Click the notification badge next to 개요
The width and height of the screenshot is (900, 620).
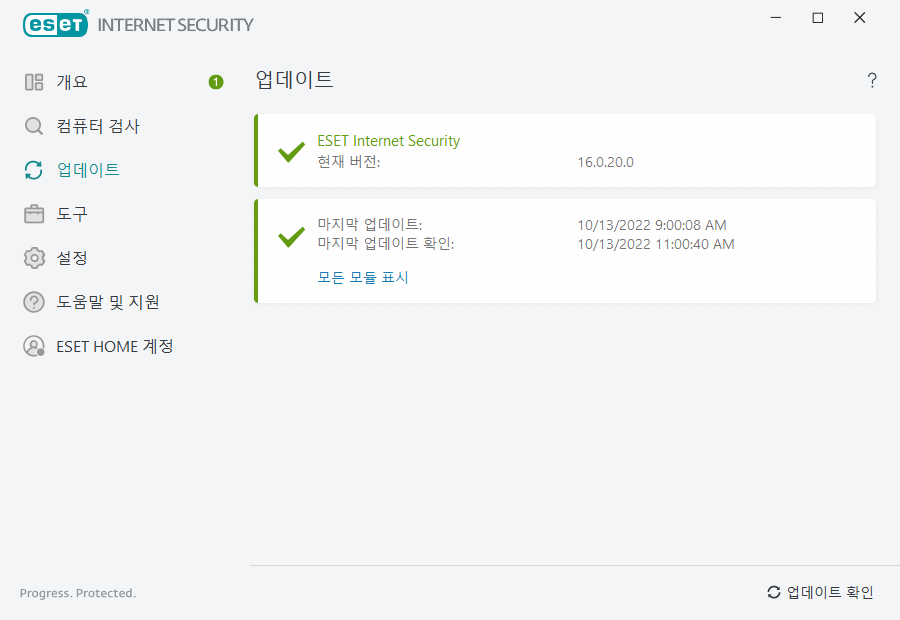click(215, 82)
